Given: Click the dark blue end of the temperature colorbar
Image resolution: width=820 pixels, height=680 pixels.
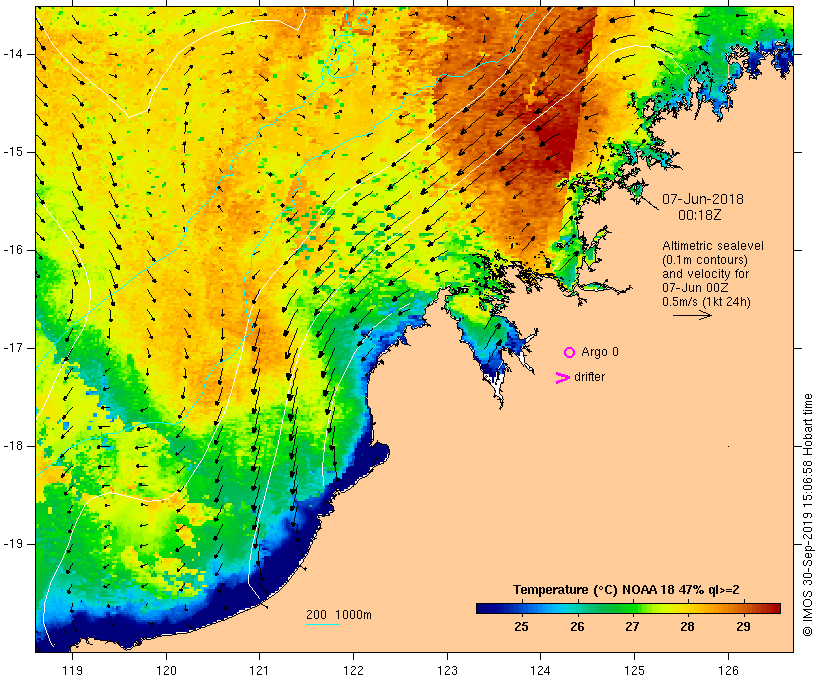Looking at the screenshot, I should [486, 608].
